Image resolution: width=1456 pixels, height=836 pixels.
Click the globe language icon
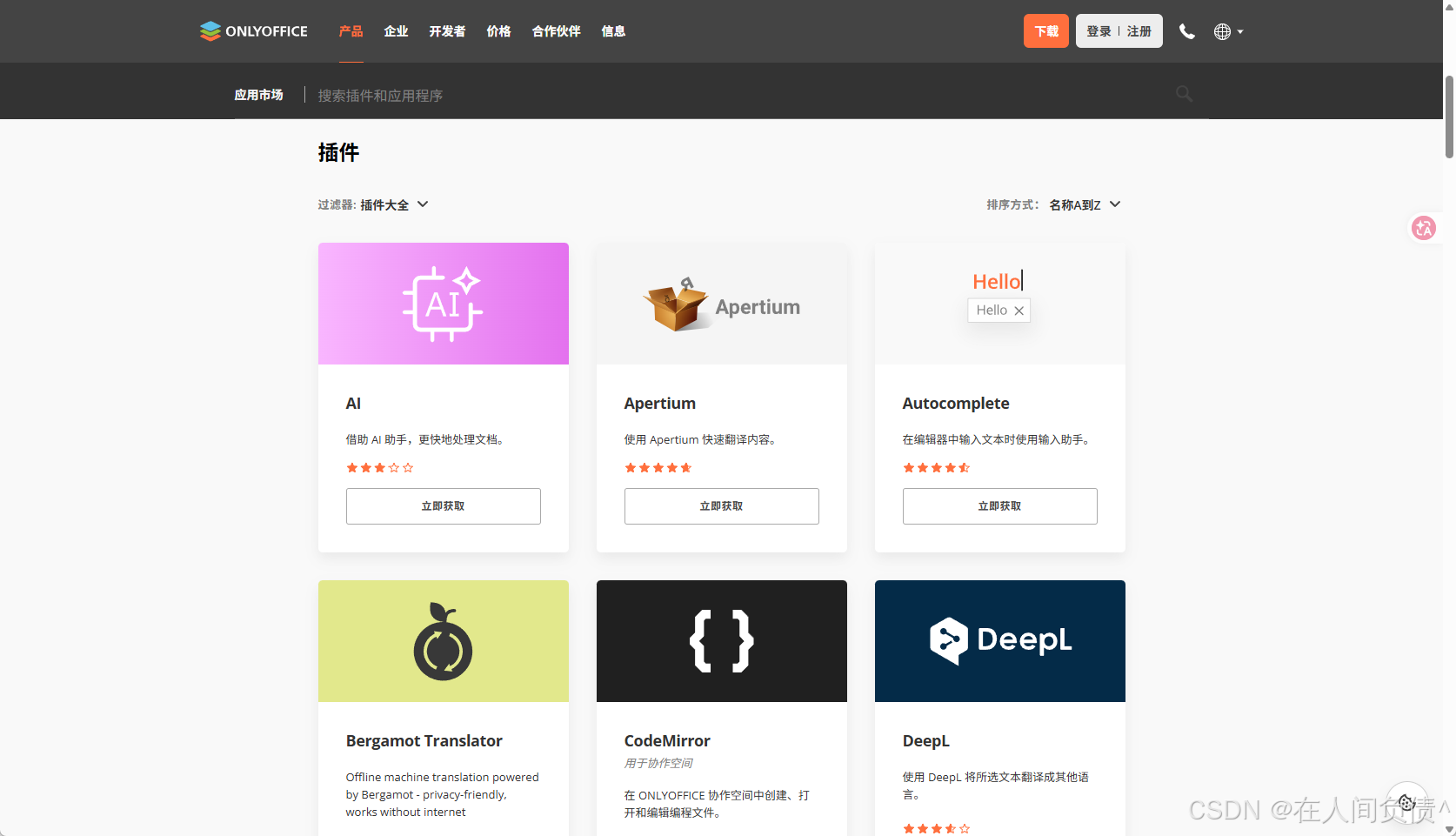[x=1222, y=31]
